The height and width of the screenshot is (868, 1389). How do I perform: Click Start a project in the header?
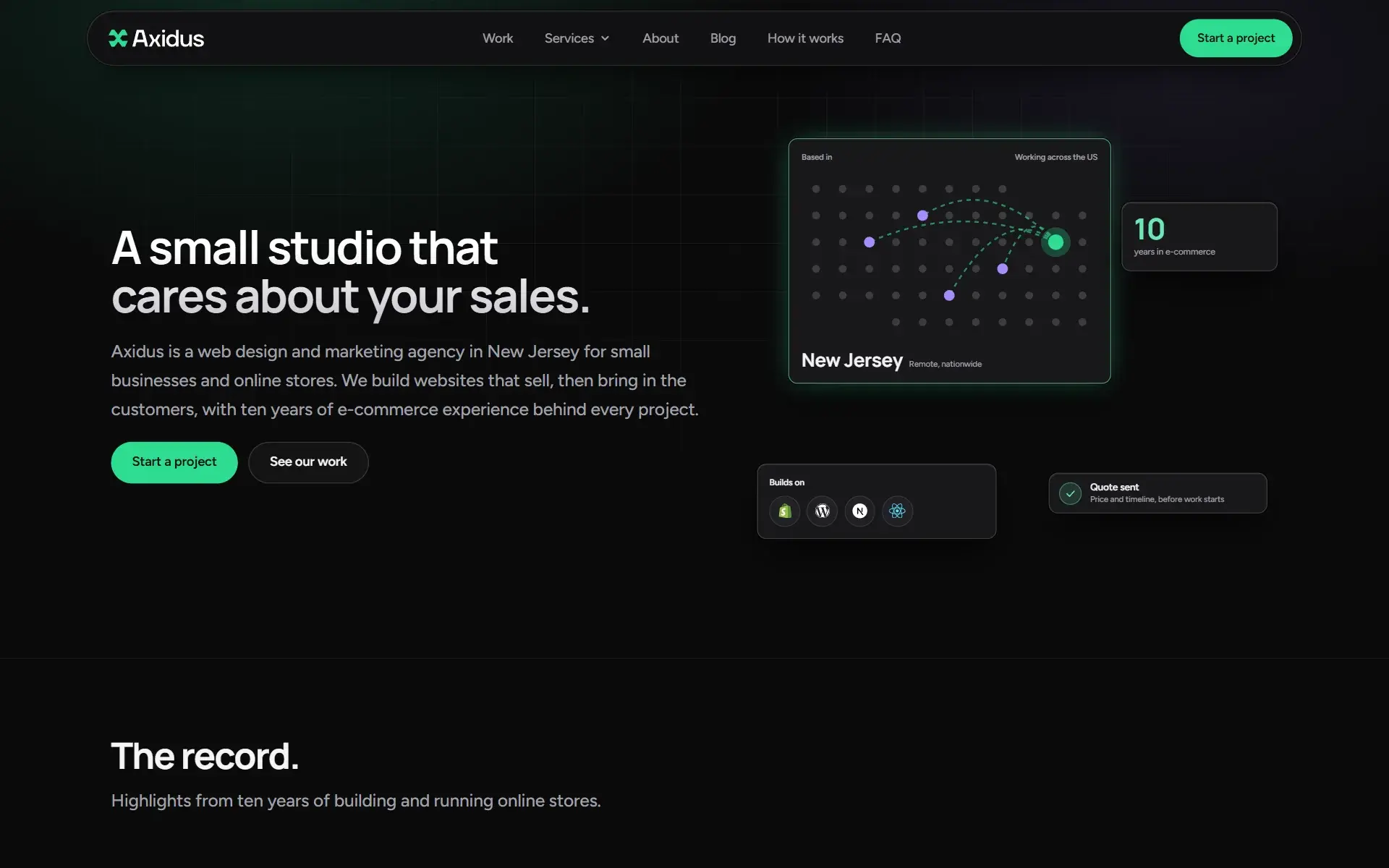1236,38
